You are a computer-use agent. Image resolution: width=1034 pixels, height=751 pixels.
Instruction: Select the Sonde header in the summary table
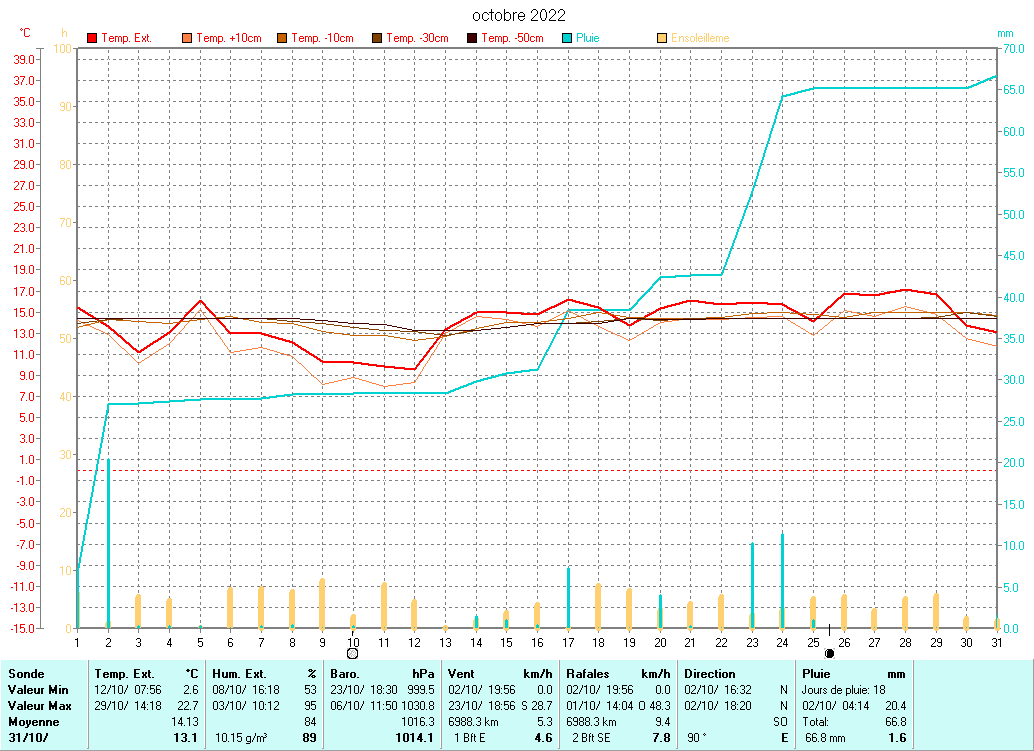[26, 674]
